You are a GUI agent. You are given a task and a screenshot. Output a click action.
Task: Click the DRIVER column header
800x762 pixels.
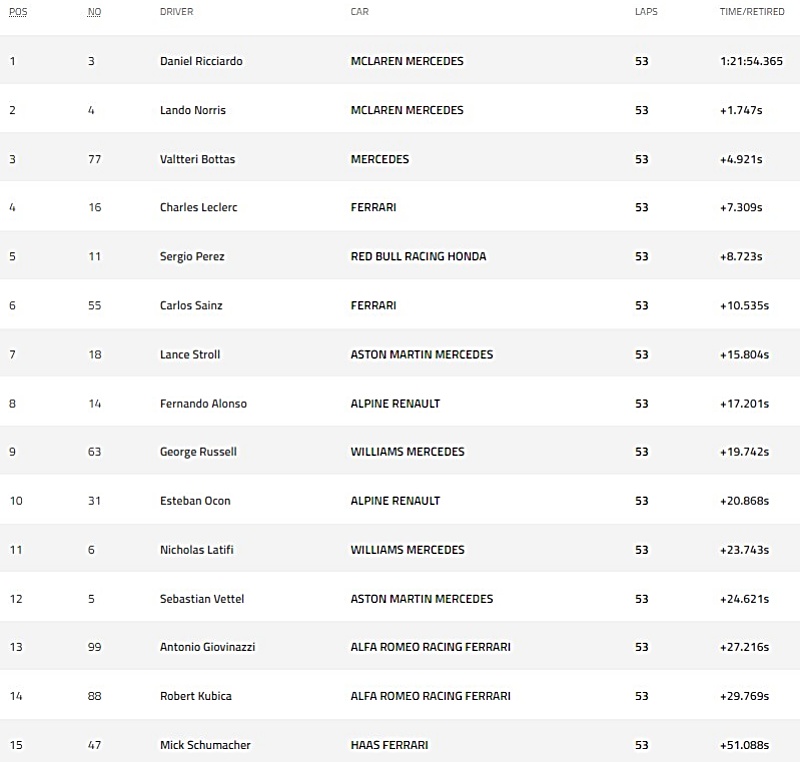[x=177, y=12]
